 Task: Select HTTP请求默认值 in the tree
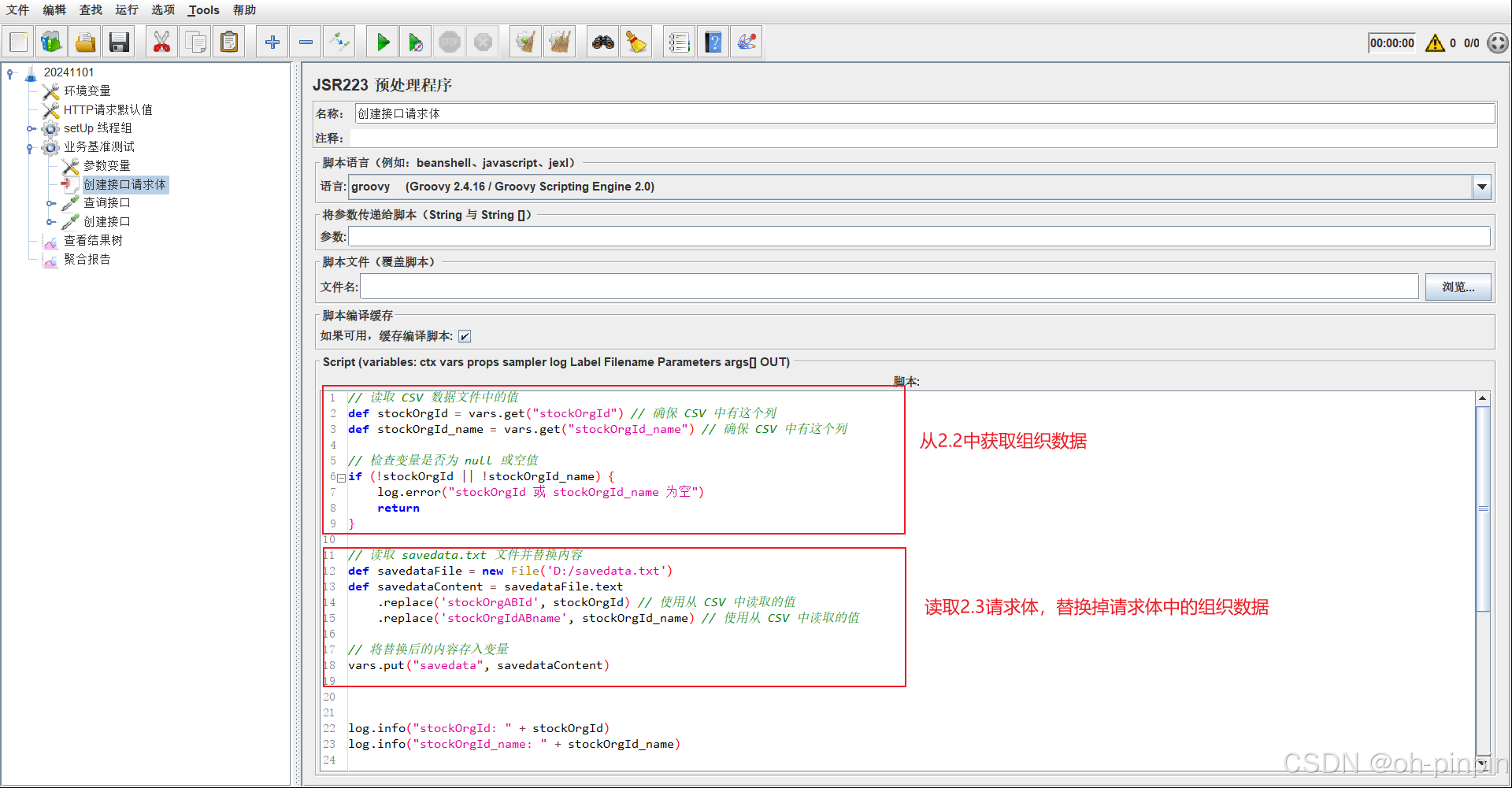pyautogui.click(x=108, y=110)
